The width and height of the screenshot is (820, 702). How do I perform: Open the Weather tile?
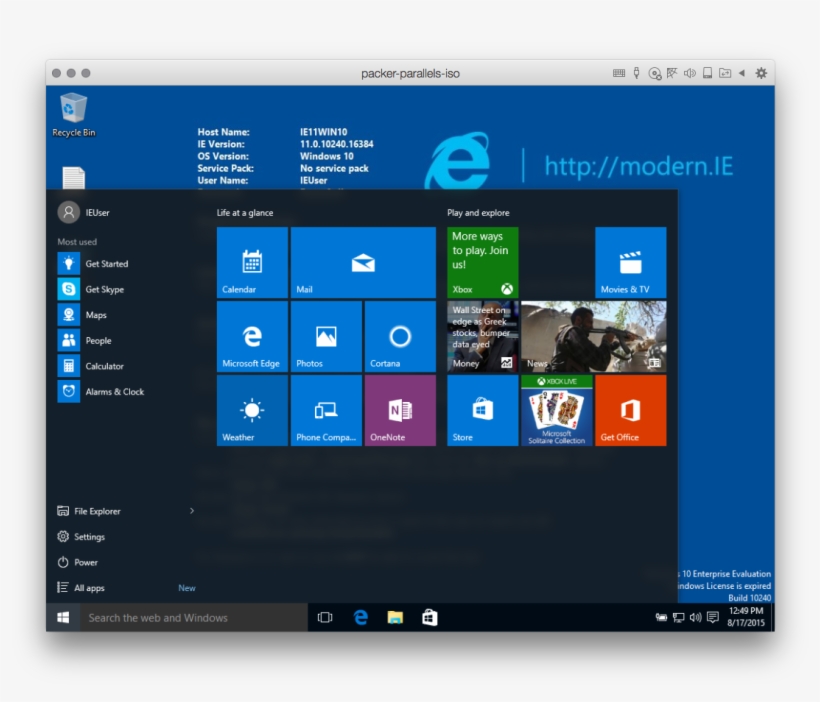pos(250,410)
